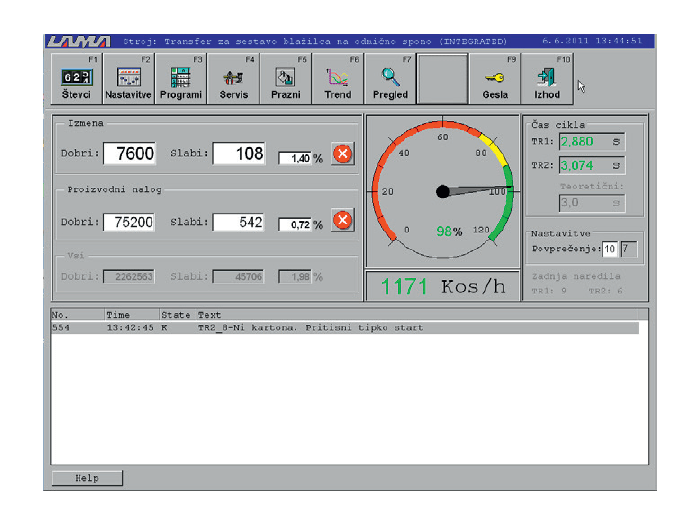Click Proizvodni nalog Dobri field 75200
This screenshot has width=700, height=525.
(x=129, y=222)
